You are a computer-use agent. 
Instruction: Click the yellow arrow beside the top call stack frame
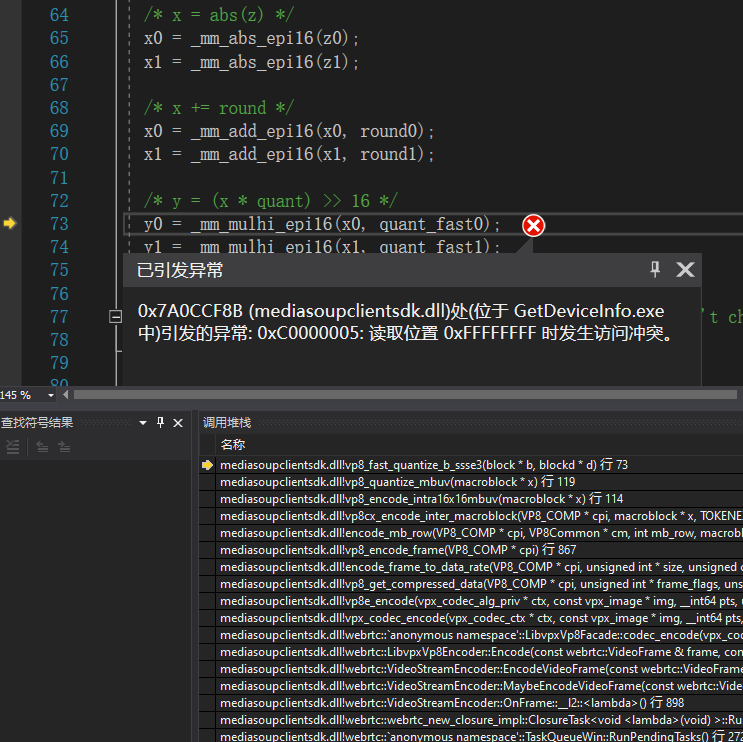(x=207, y=465)
